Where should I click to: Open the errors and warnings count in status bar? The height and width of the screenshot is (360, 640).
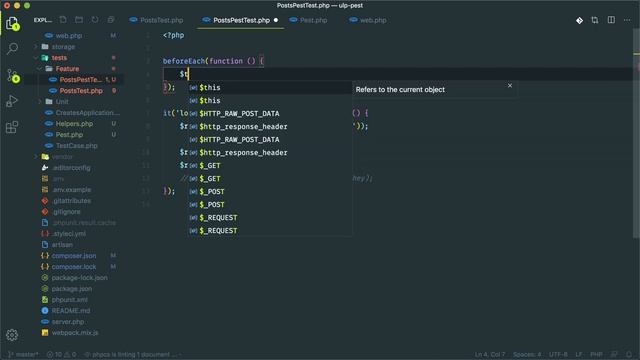(x=61, y=354)
